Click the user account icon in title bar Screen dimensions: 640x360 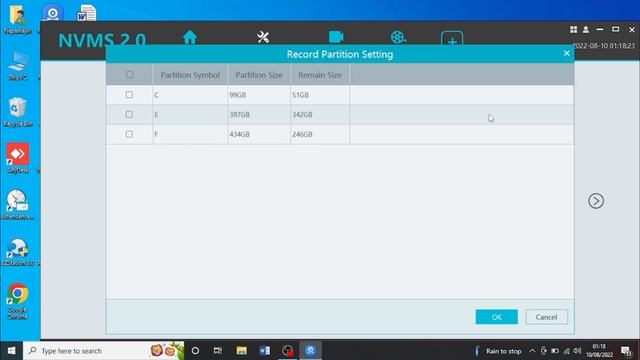pos(586,29)
